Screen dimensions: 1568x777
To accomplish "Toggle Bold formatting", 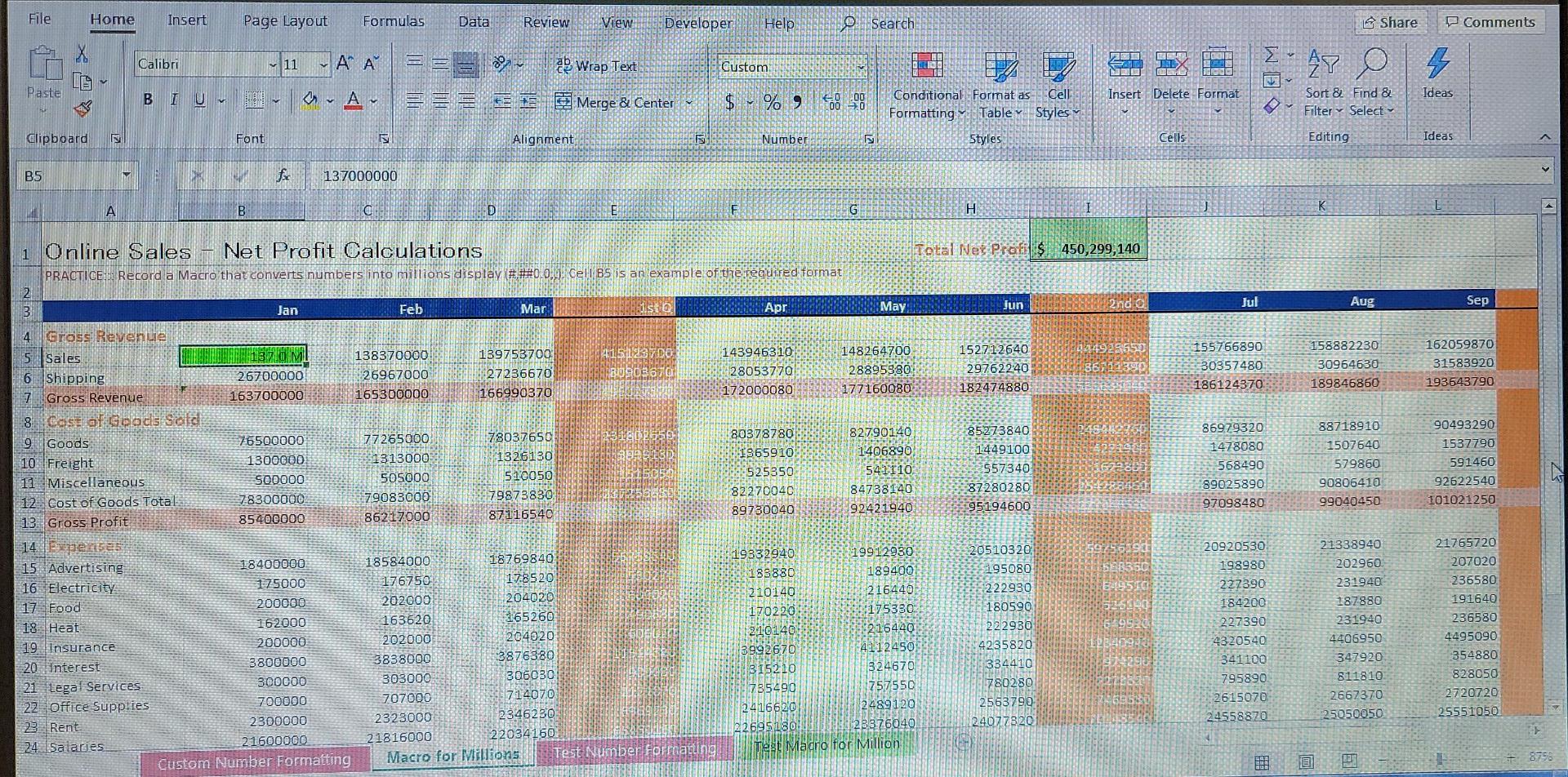I will (x=148, y=100).
